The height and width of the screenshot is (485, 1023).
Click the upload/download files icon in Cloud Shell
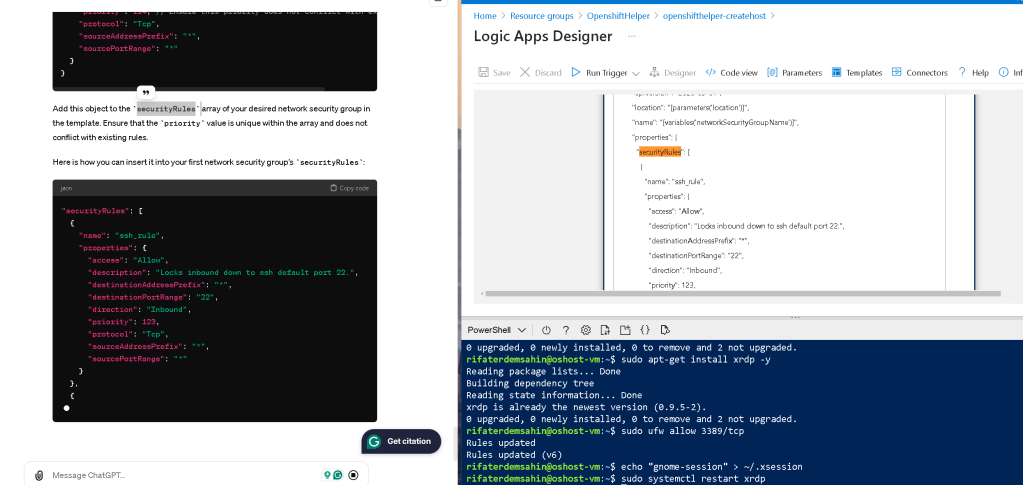605,330
